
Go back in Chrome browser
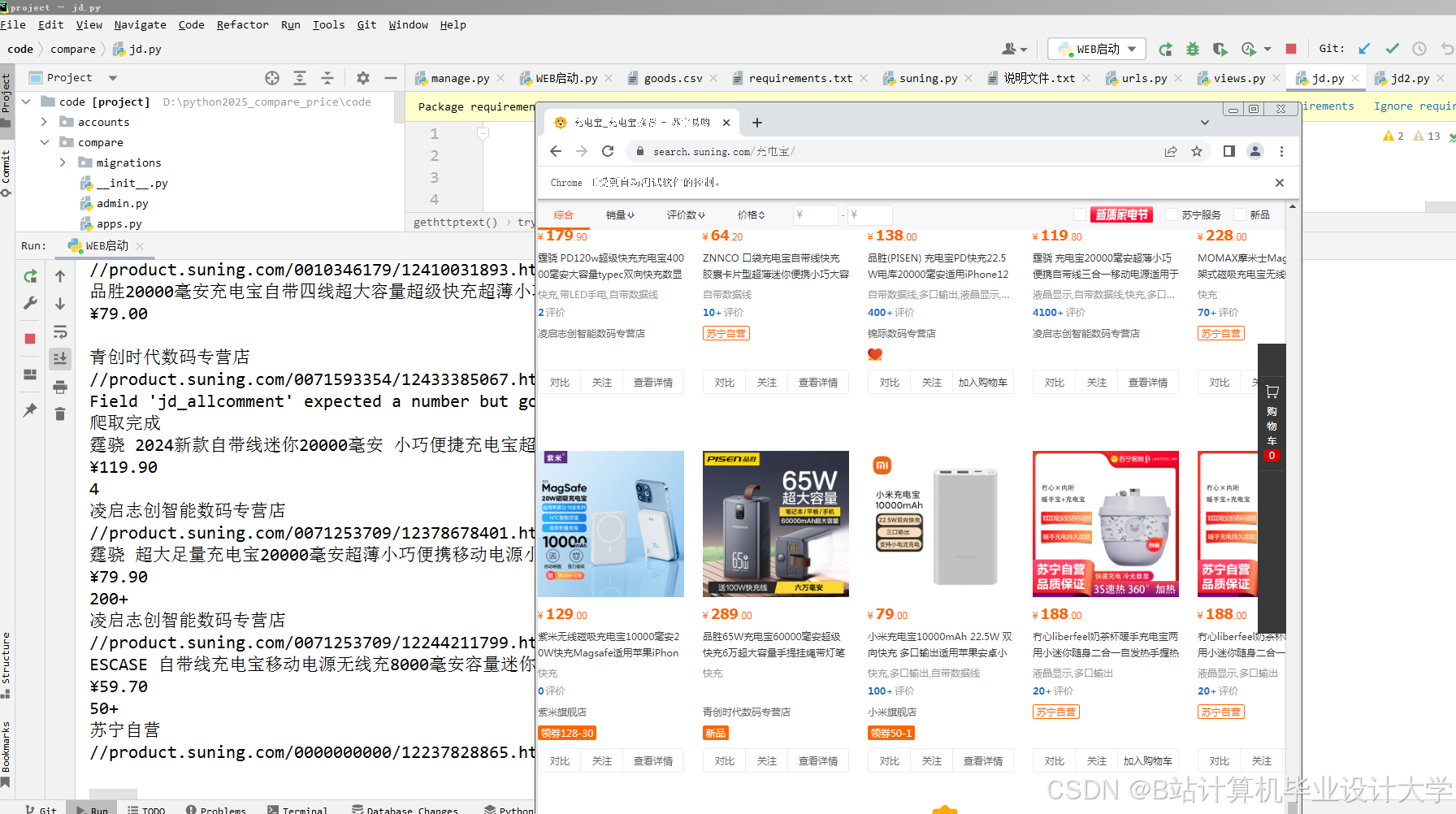[556, 151]
